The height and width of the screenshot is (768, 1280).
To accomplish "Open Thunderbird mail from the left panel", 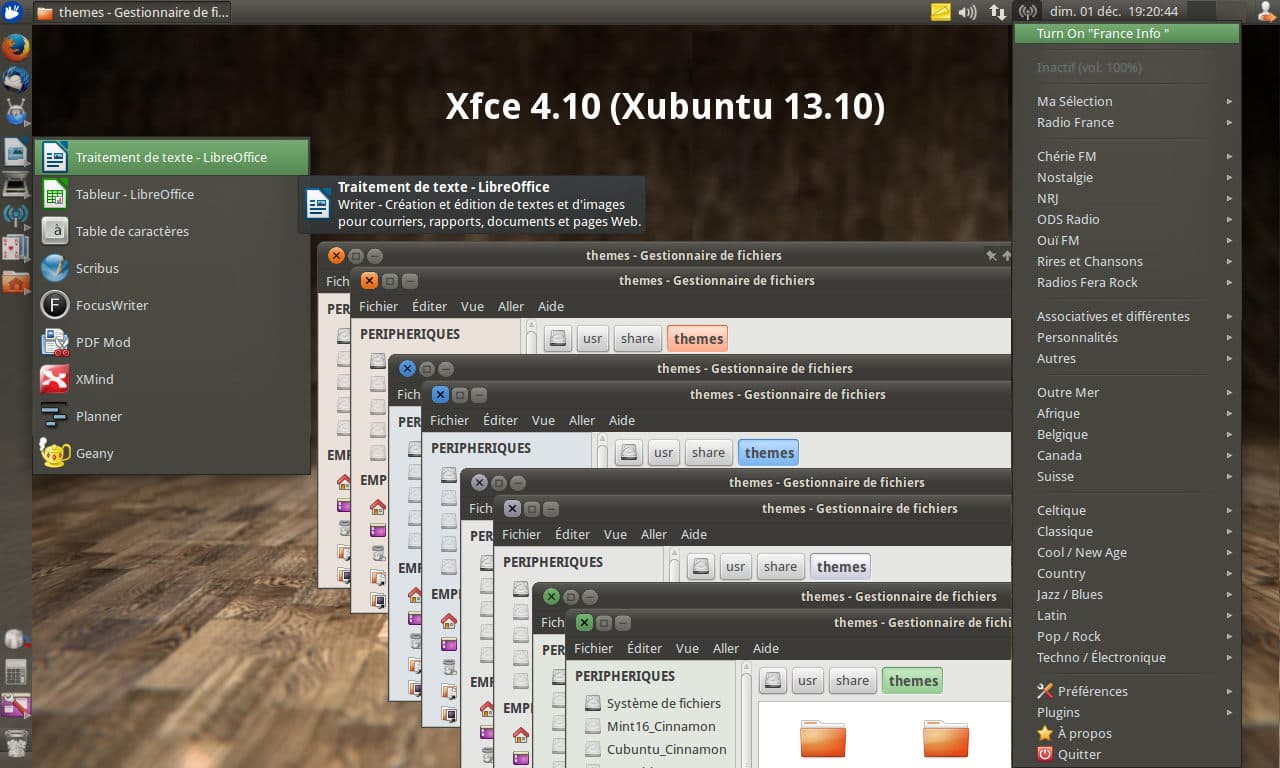I will pyautogui.click(x=15, y=79).
